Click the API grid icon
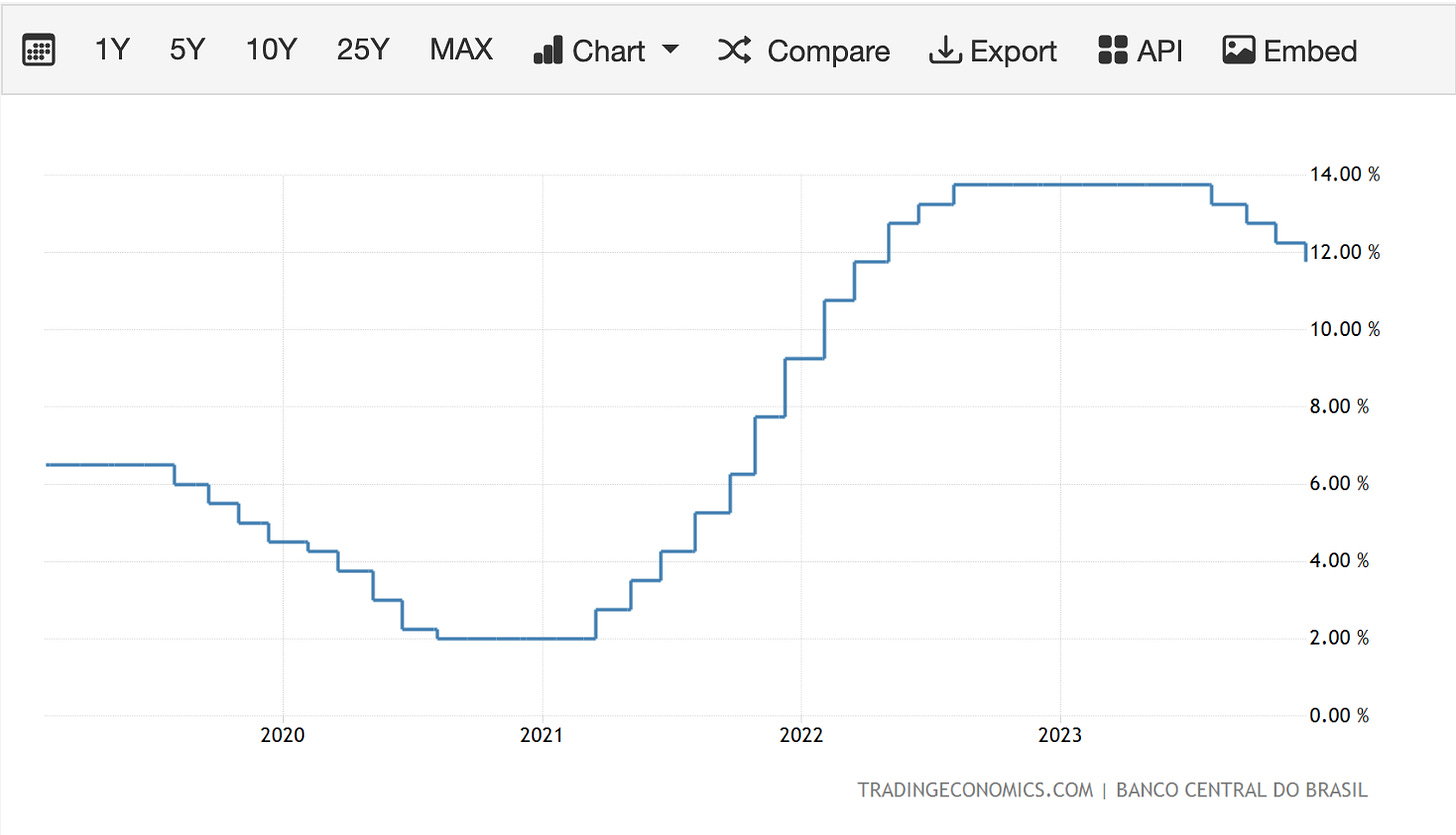Screen dimensions: 1456x835 click(1112, 50)
